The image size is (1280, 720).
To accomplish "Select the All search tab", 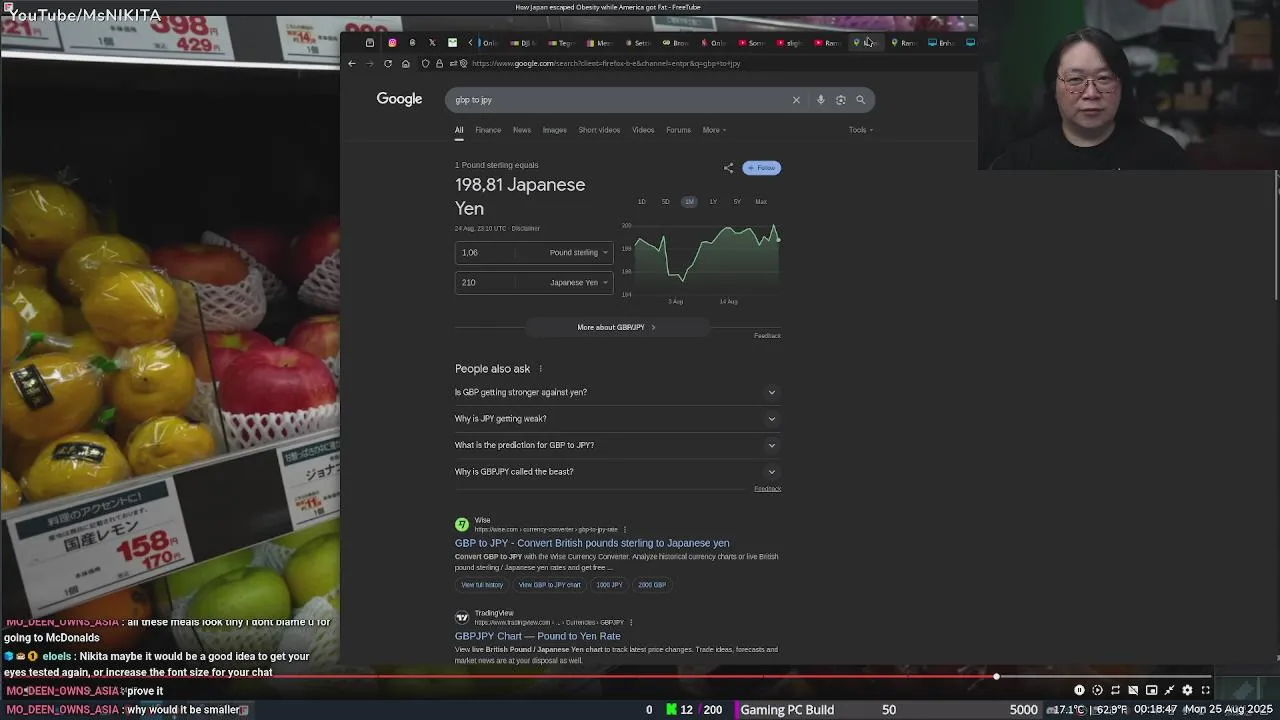I will (x=459, y=130).
